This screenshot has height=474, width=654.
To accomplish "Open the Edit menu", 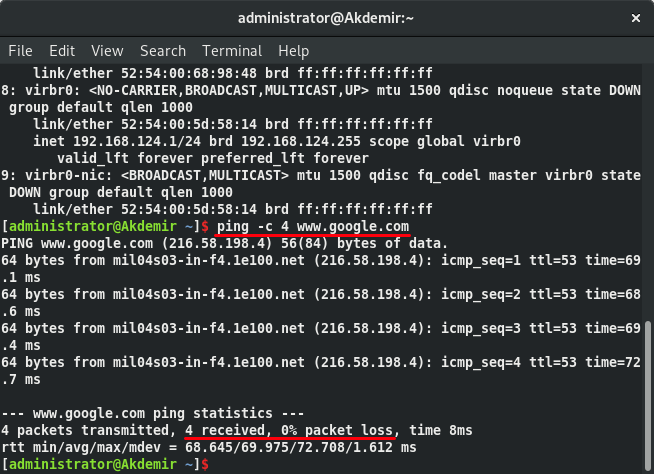I will point(62,50).
